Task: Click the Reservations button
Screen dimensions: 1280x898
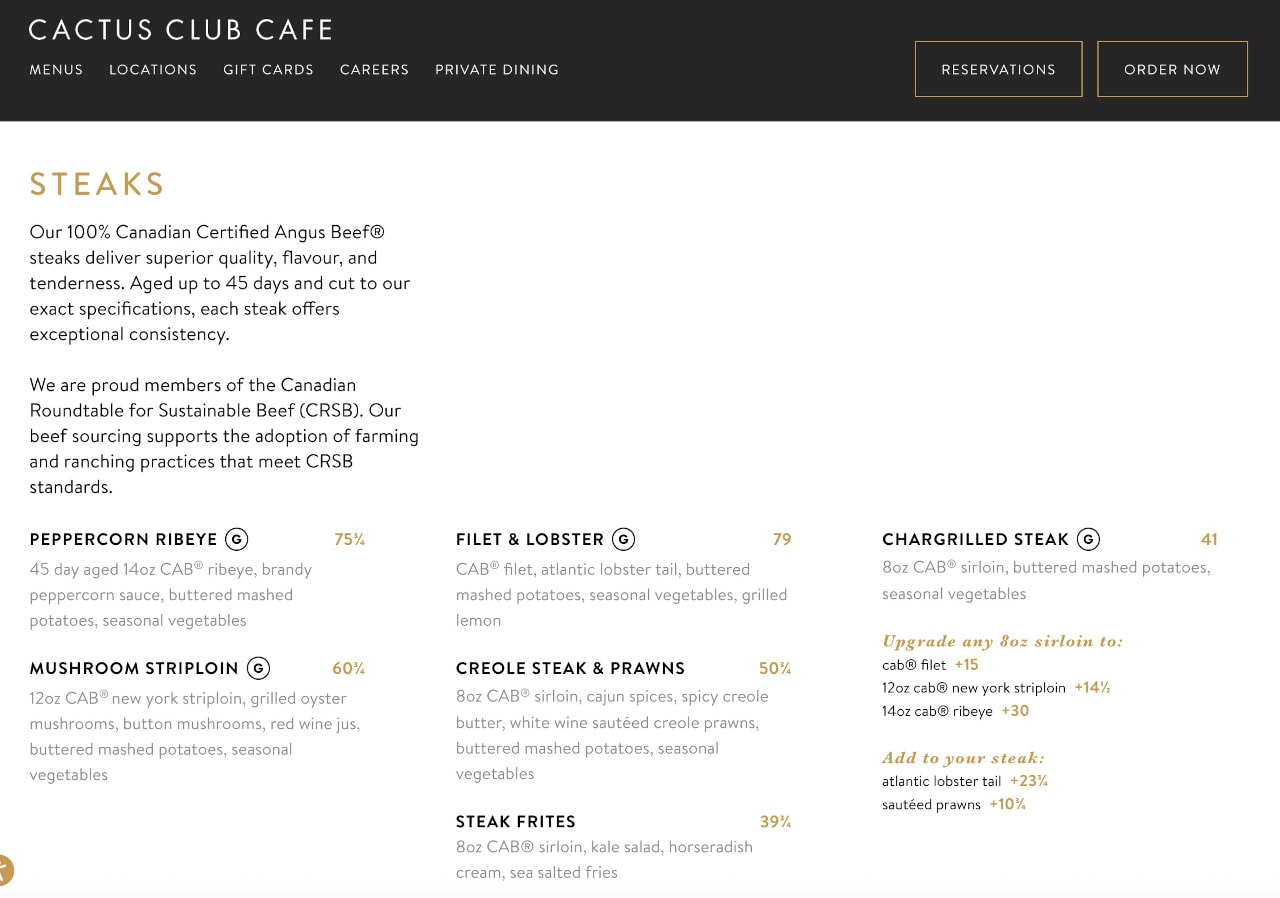Action: [998, 69]
